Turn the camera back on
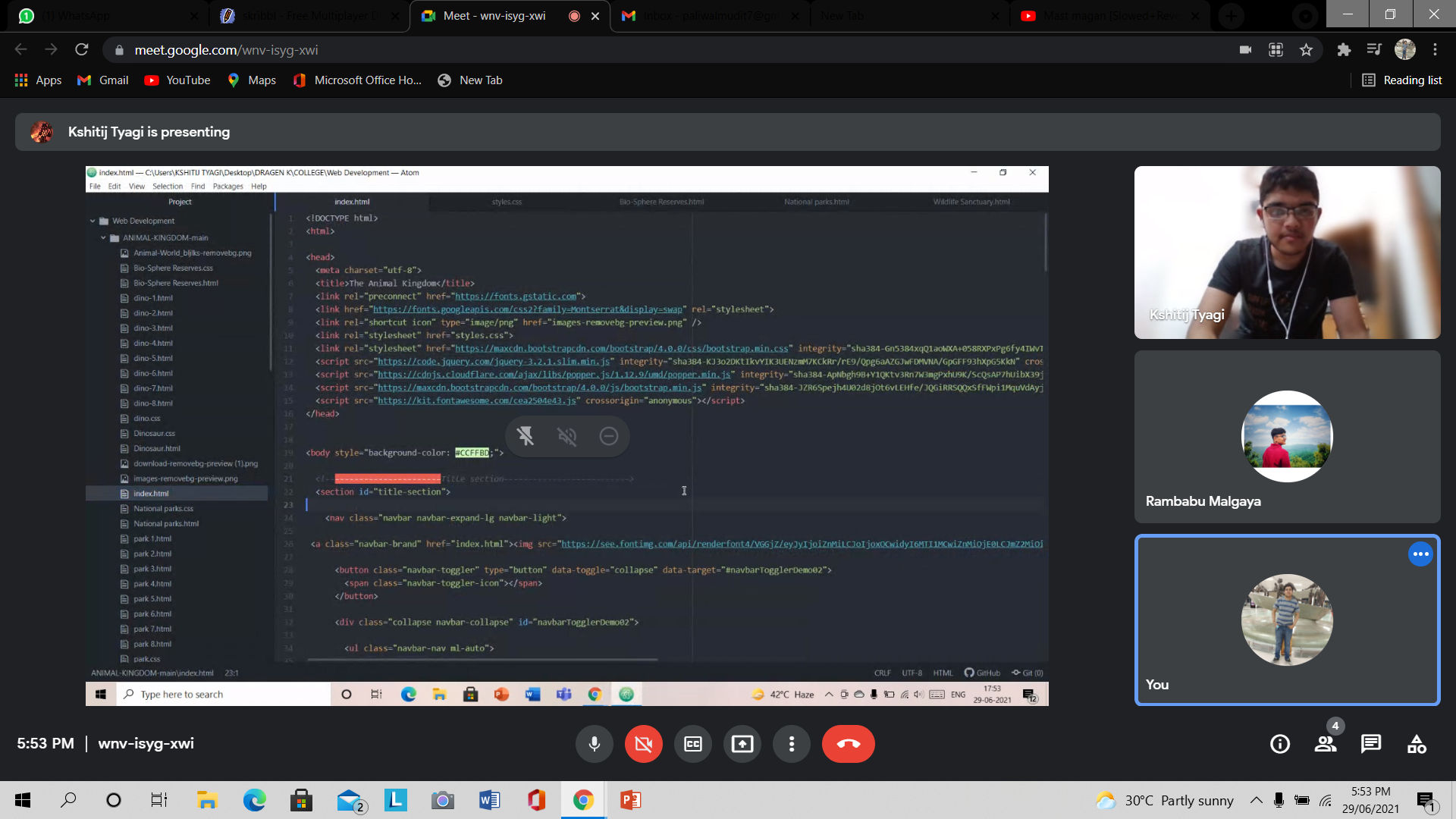This screenshot has height=819, width=1456. (644, 744)
